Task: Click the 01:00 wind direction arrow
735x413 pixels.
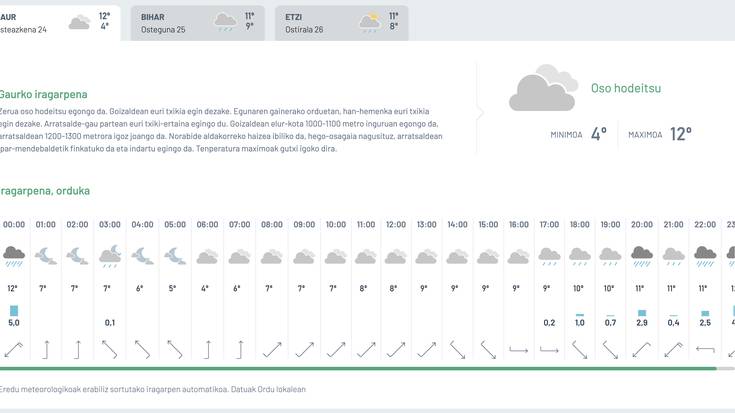Action: tap(46, 350)
